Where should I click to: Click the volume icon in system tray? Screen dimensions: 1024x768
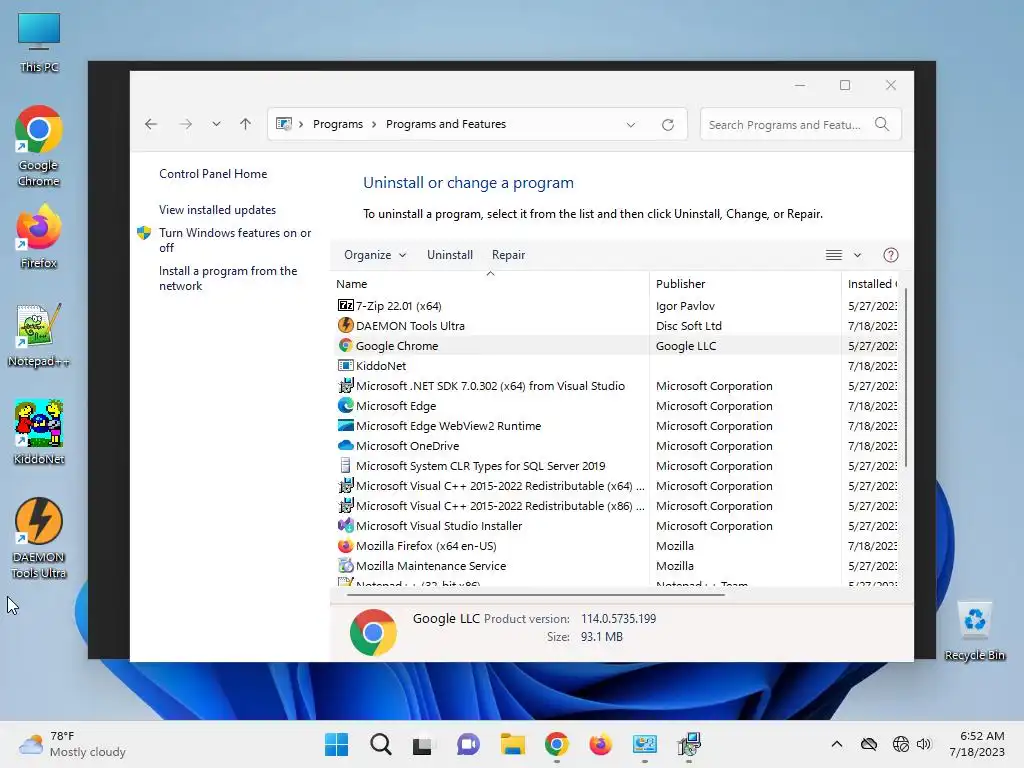click(923, 744)
